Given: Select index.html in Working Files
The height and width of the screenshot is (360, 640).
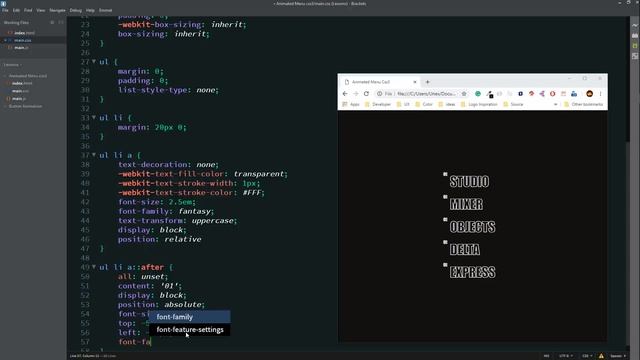Looking at the screenshot, I should point(24,33).
